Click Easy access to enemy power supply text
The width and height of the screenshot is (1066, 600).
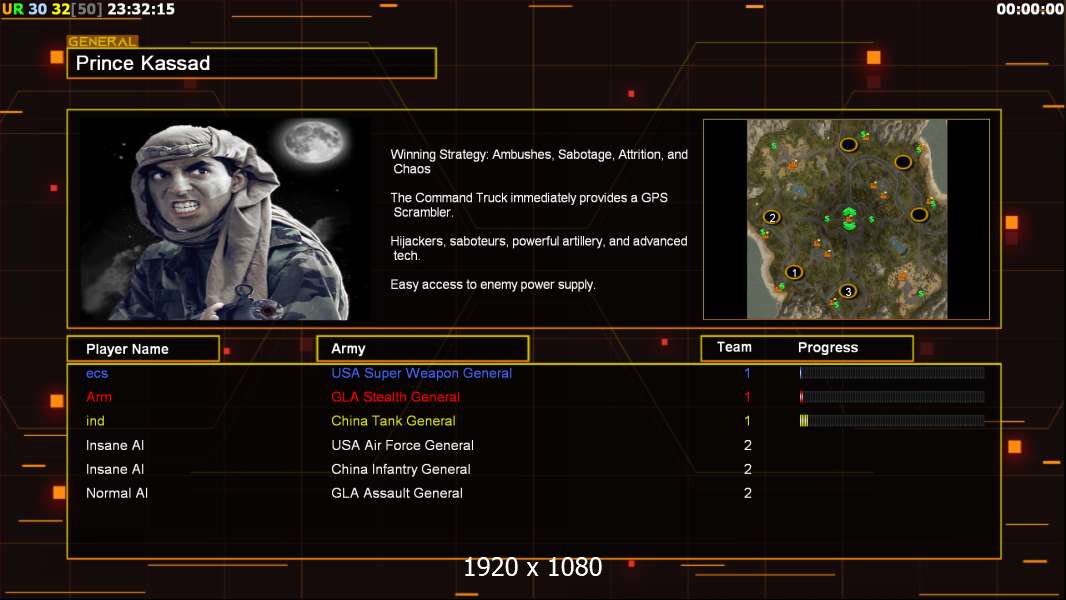pos(493,285)
